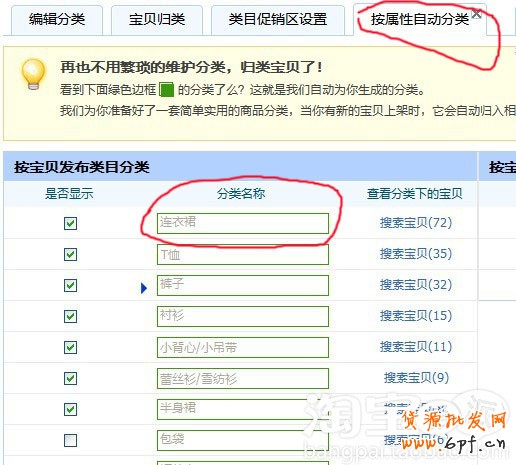516x465 pixels.
Task: Click the 搜索宝贝(11) link
Action: coord(416,347)
